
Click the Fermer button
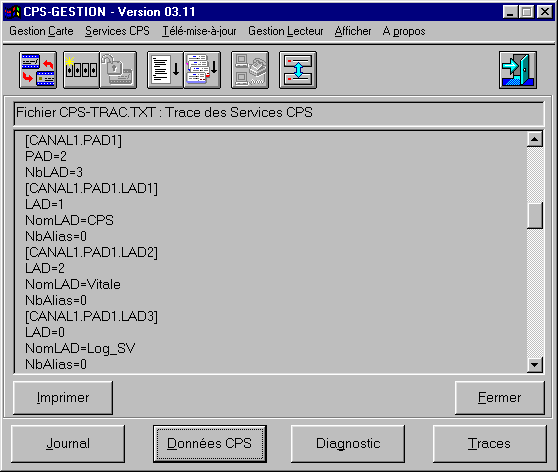(500, 398)
